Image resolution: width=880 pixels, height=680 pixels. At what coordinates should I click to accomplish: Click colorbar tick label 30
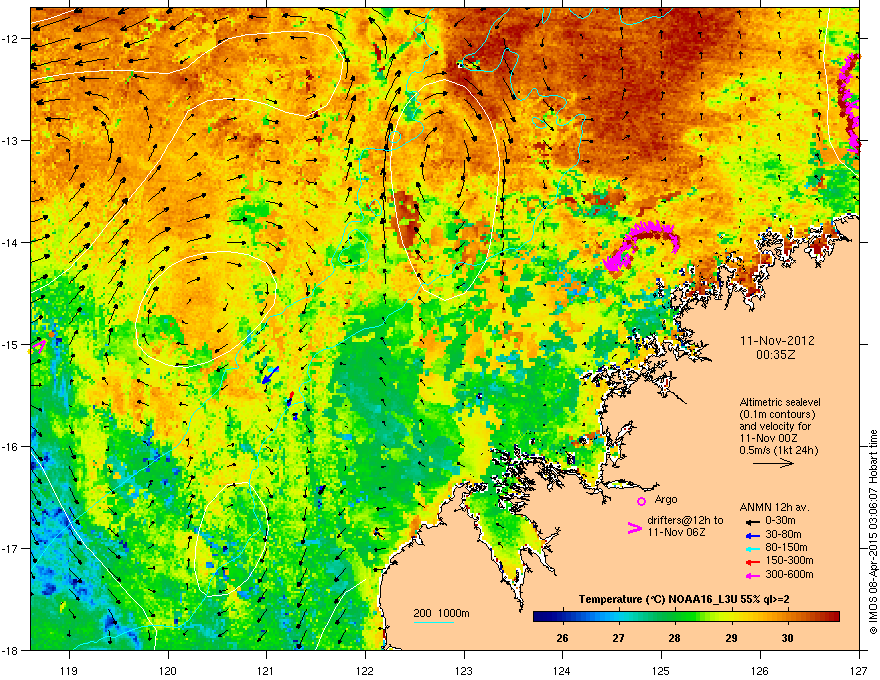coord(787,638)
